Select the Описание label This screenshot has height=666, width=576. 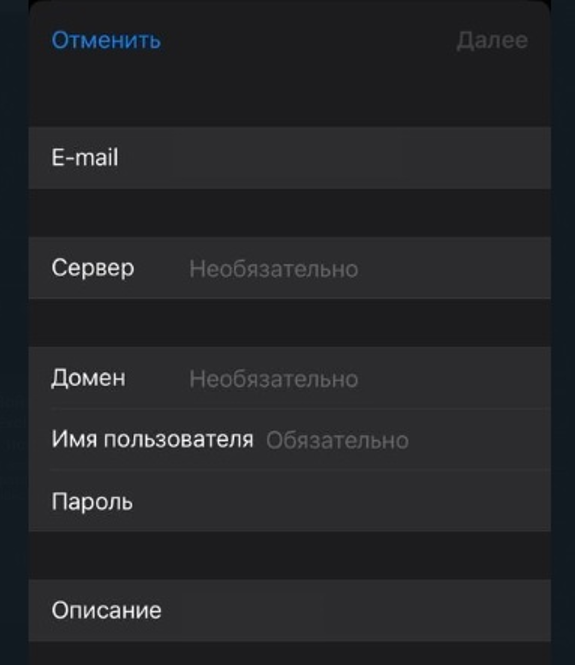pos(107,610)
